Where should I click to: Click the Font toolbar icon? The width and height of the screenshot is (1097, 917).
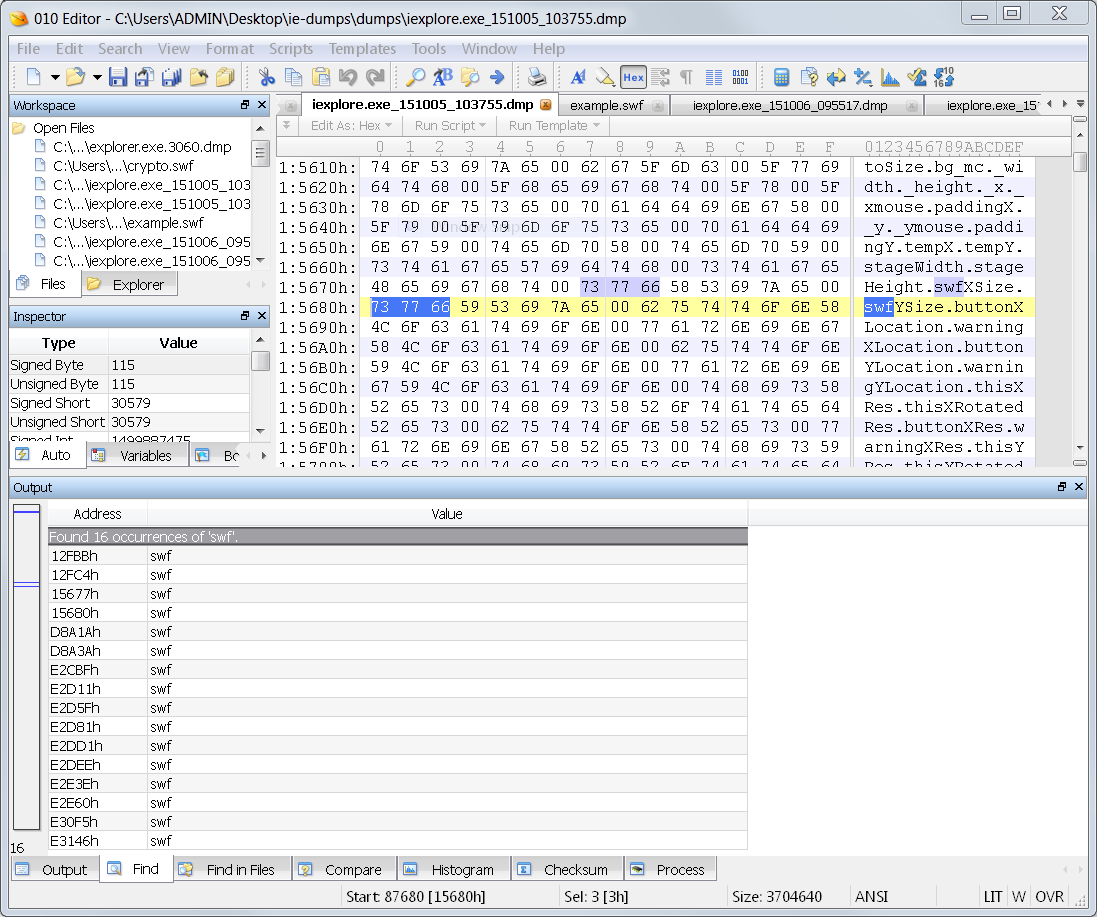[x=578, y=77]
